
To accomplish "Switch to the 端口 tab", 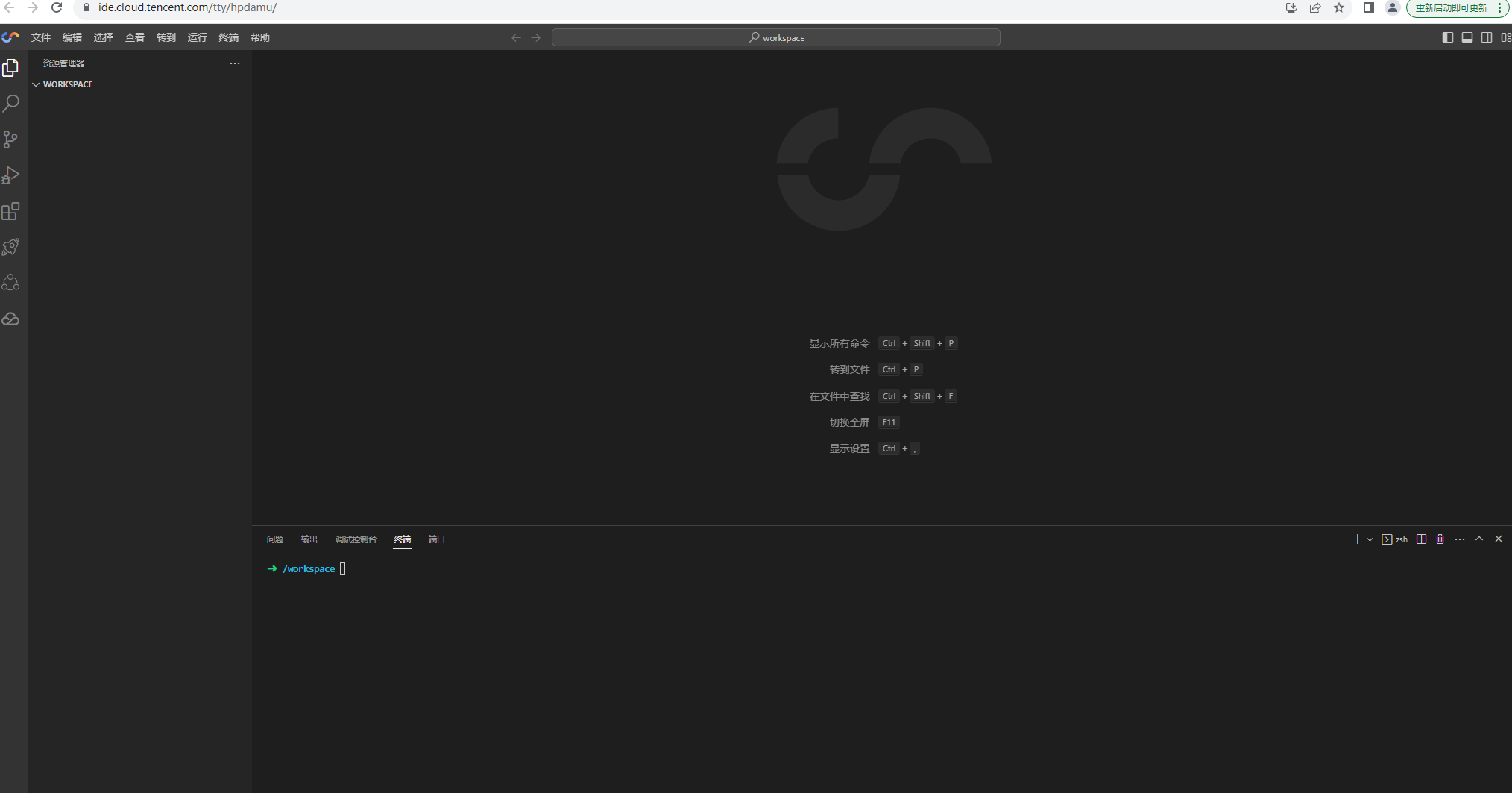I will pyautogui.click(x=437, y=539).
